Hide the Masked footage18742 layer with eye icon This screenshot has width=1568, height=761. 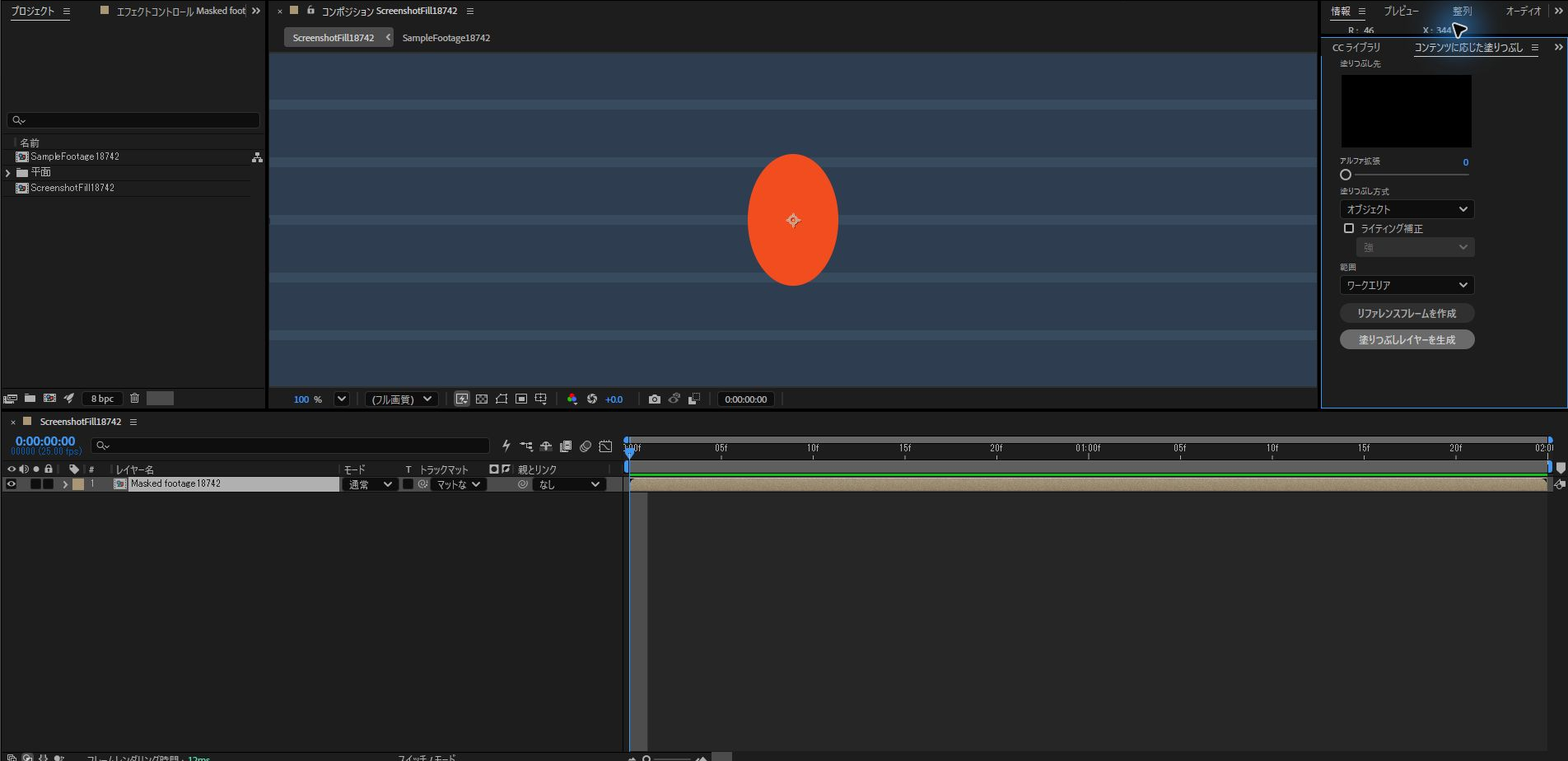(x=12, y=484)
